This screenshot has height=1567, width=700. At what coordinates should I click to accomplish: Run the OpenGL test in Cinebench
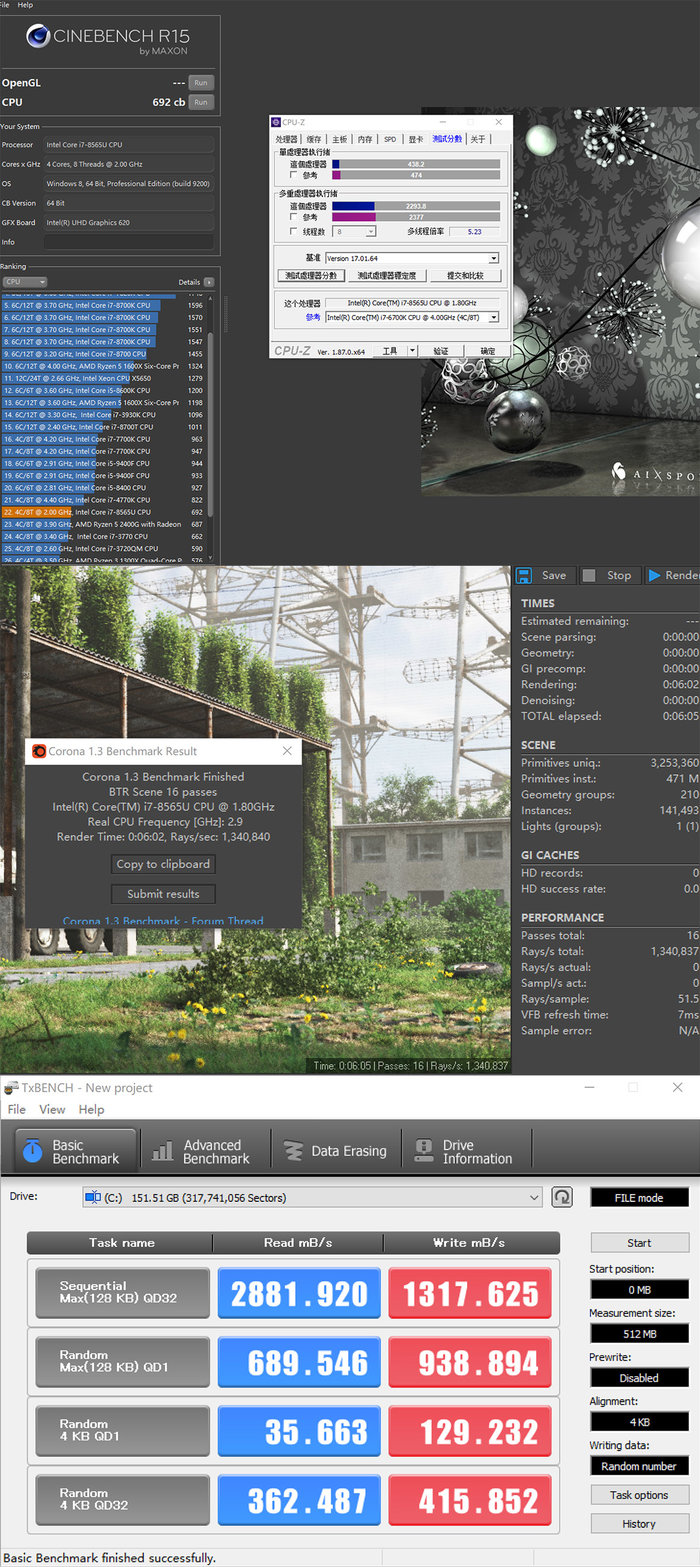201,83
